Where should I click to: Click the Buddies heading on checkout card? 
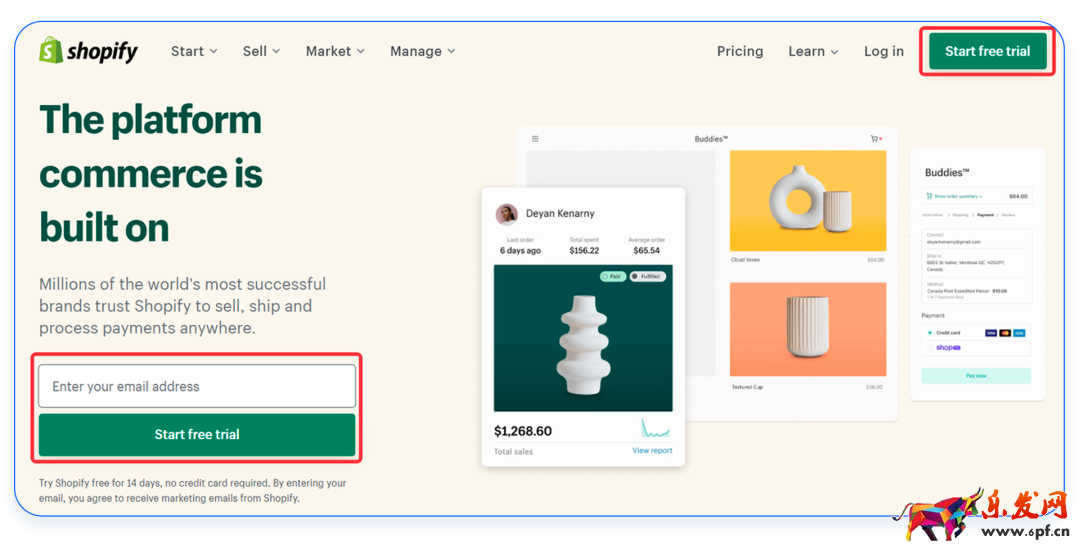(947, 172)
